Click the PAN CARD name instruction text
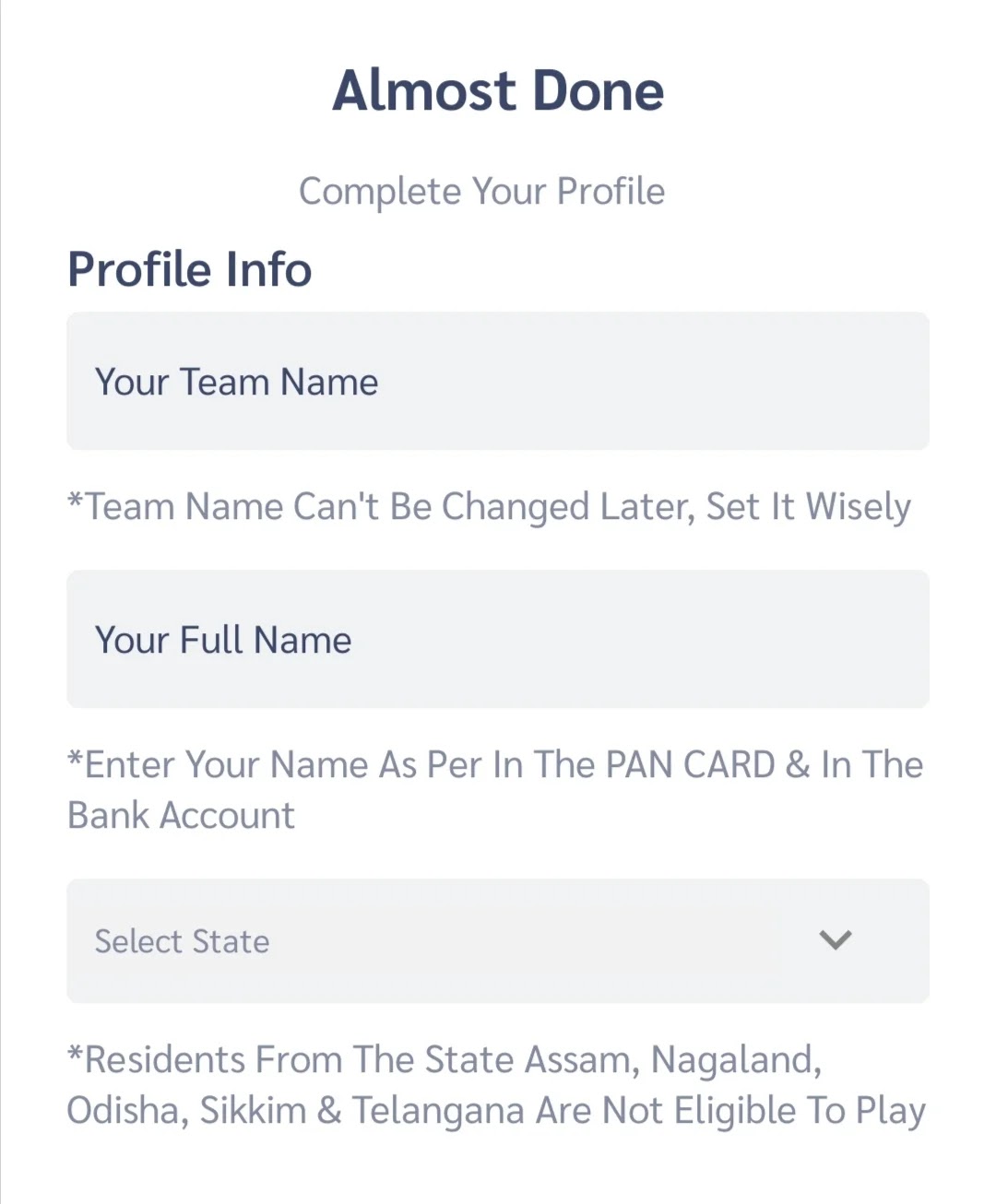 point(495,765)
